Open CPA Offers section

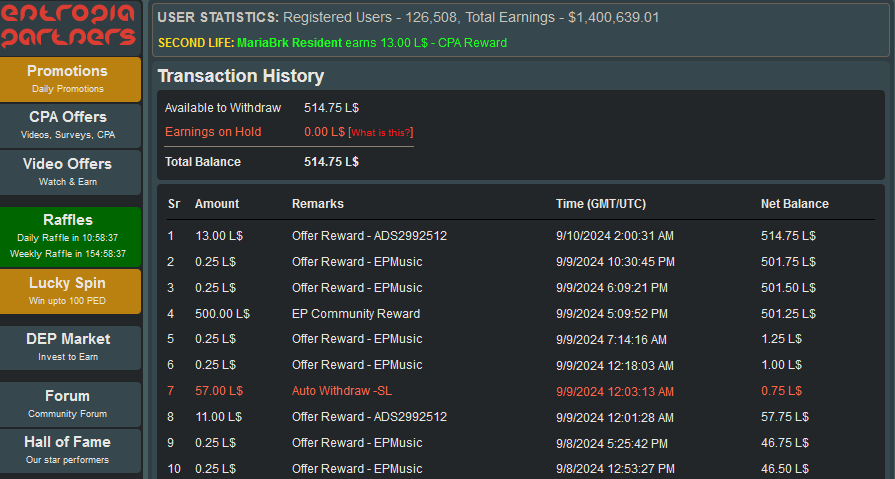[x=70, y=126]
